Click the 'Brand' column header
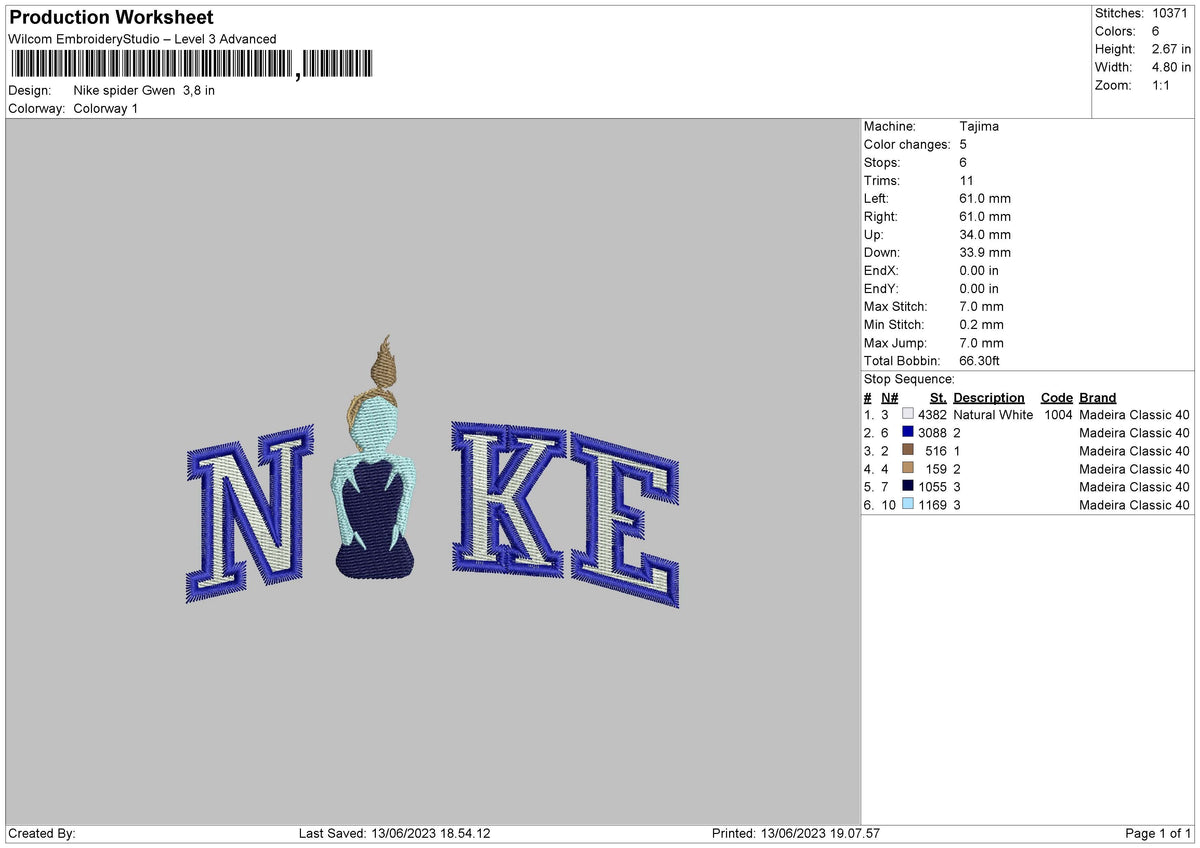Screen dimensions: 1200x848 point(1098,397)
